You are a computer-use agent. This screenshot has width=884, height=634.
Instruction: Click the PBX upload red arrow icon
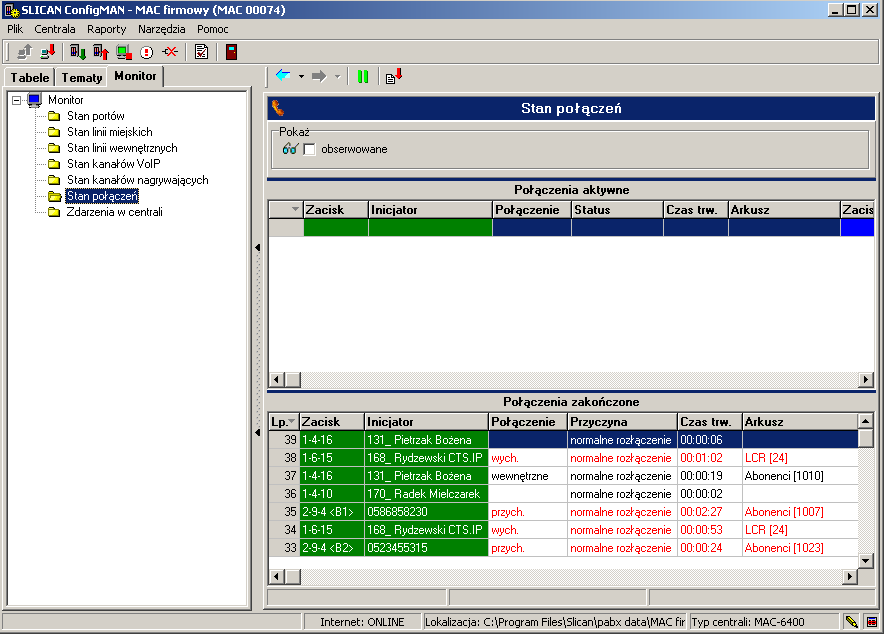pyautogui.click(x=101, y=52)
